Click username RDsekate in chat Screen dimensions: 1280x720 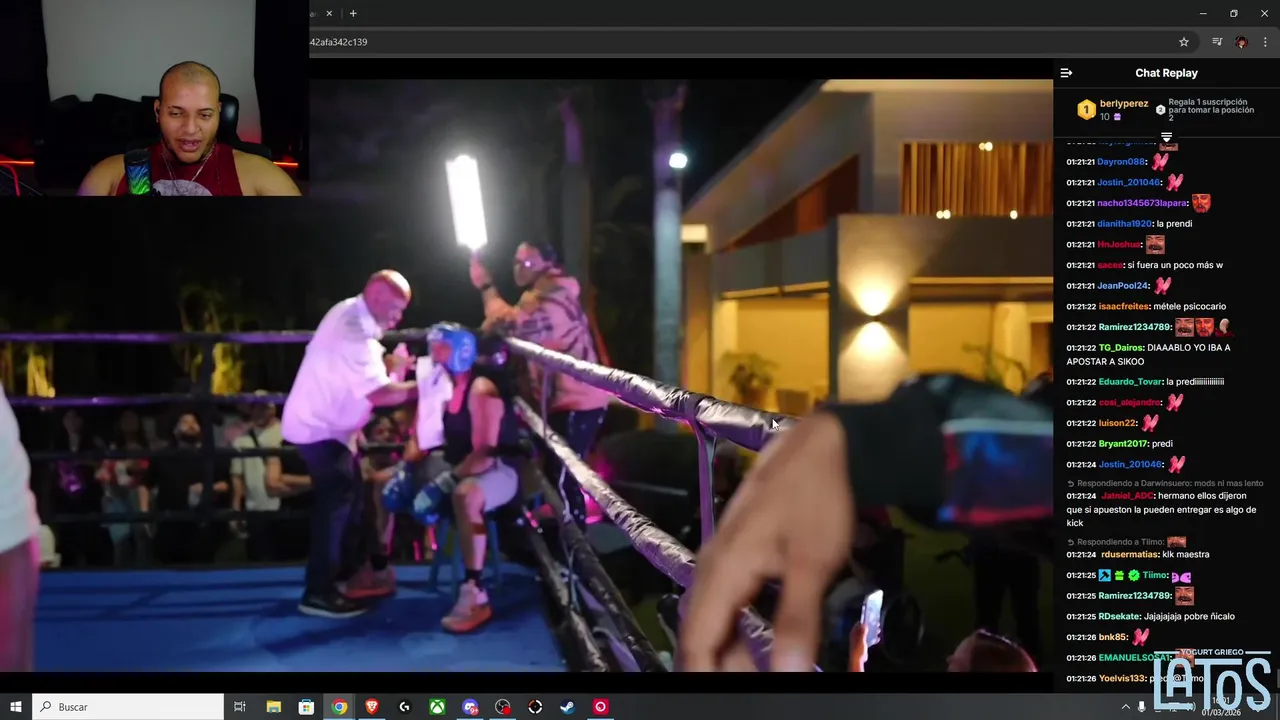[x=1119, y=617]
